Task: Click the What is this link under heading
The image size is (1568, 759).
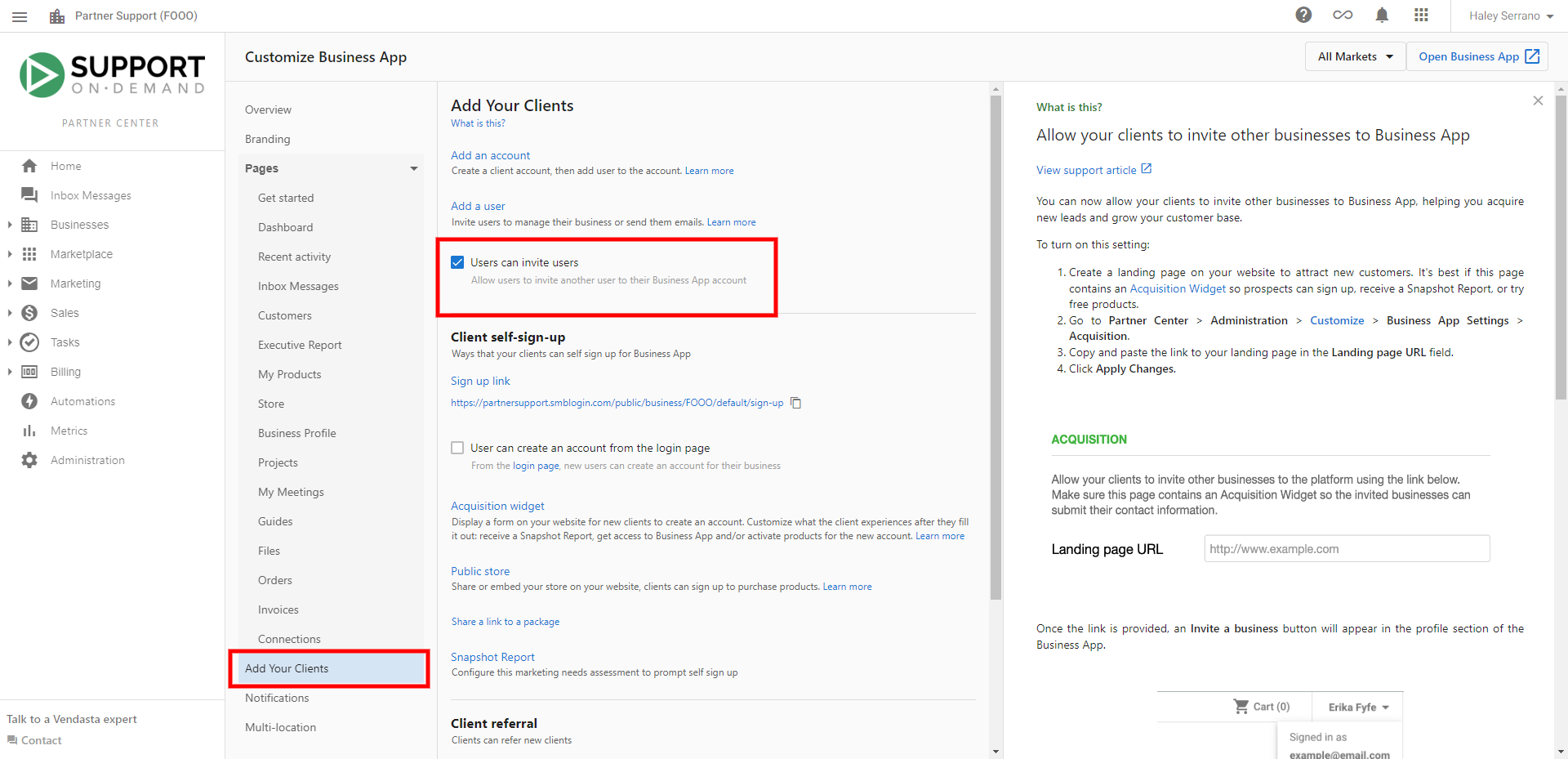Action: pyautogui.click(x=478, y=123)
